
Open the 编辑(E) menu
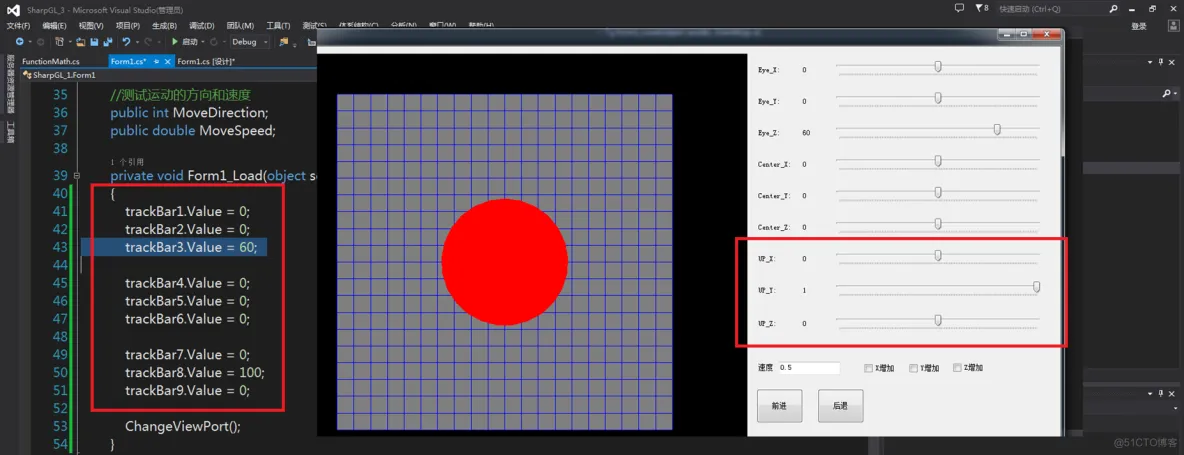tap(54, 26)
